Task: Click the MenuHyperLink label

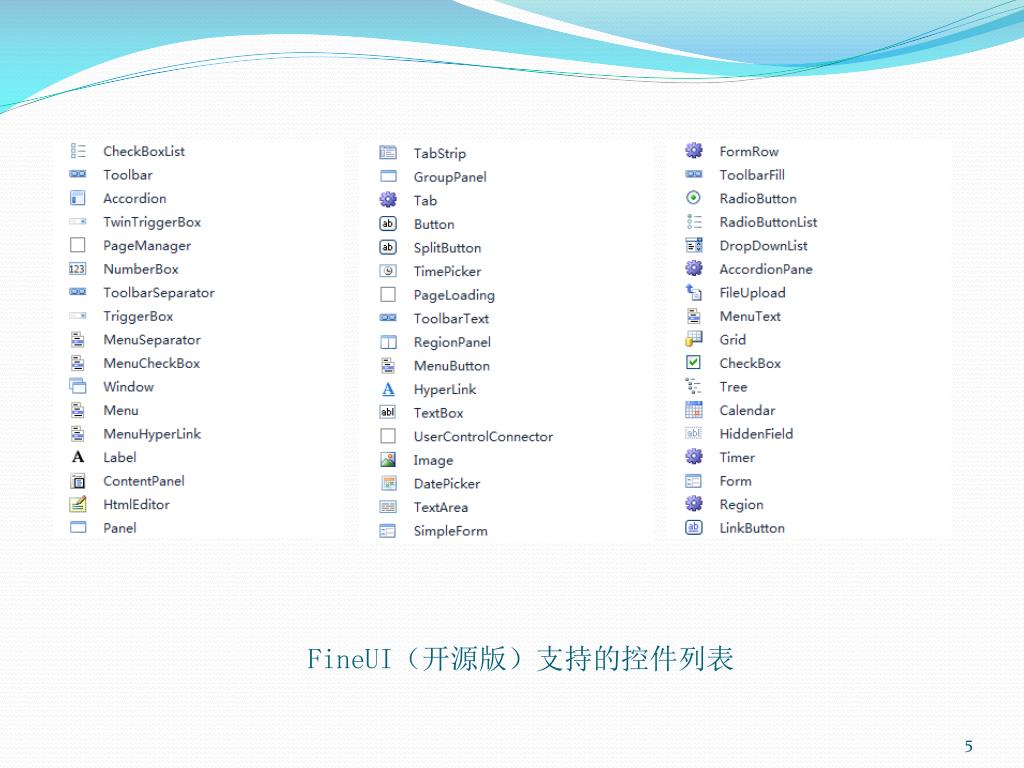Action: coord(152,434)
